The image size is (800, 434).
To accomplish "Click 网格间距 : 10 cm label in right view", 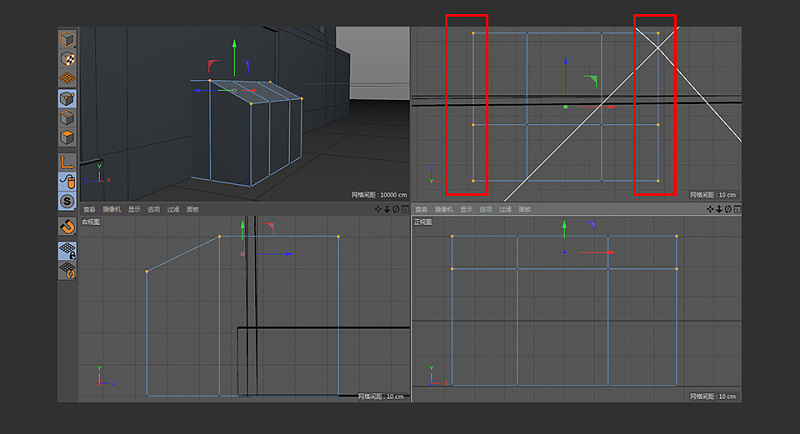I will (381, 396).
